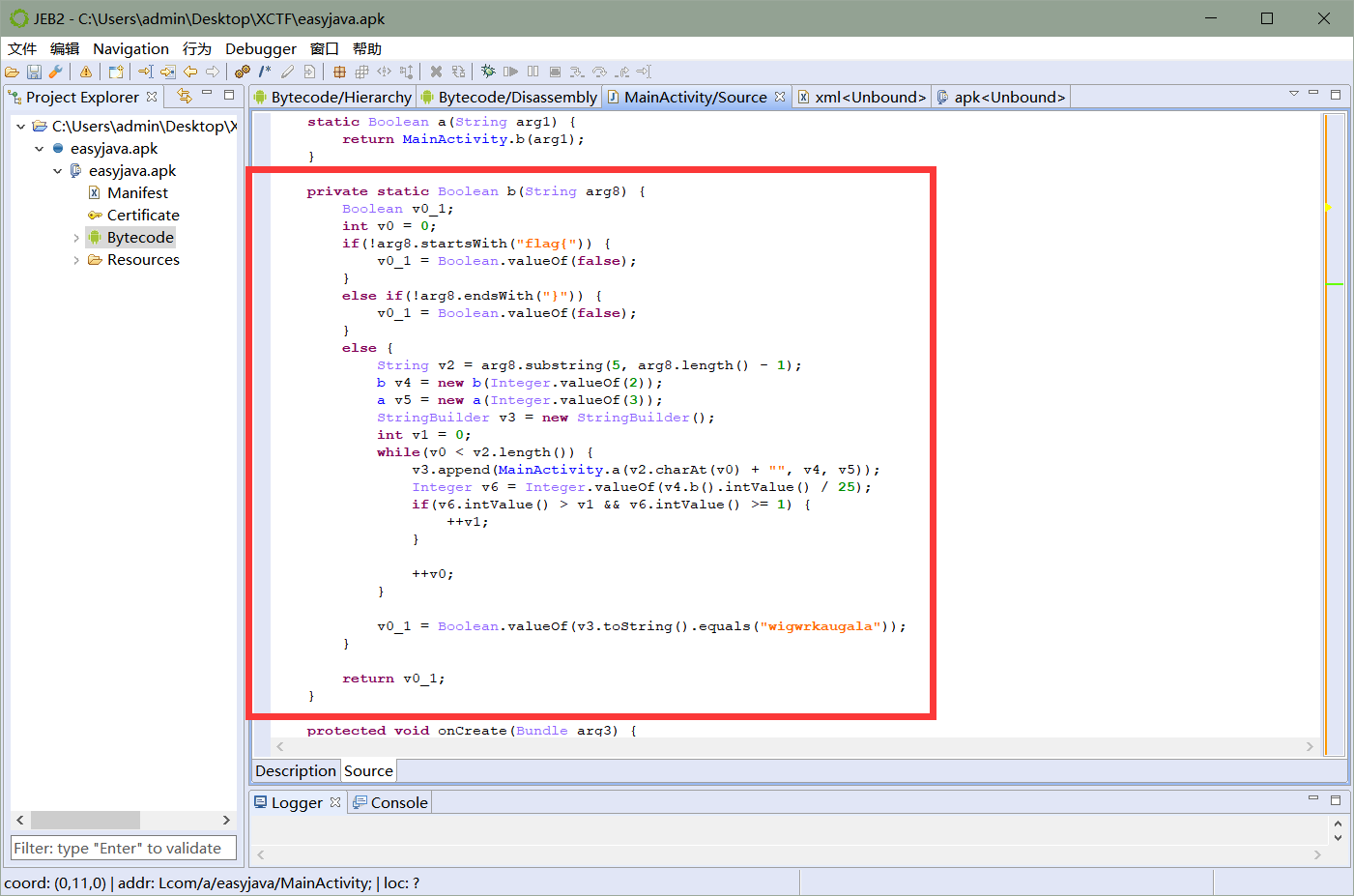The height and width of the screenshot is (896, 1354).
Task: Expand the Bytecode tree node
Action: (x=76, y=238)
